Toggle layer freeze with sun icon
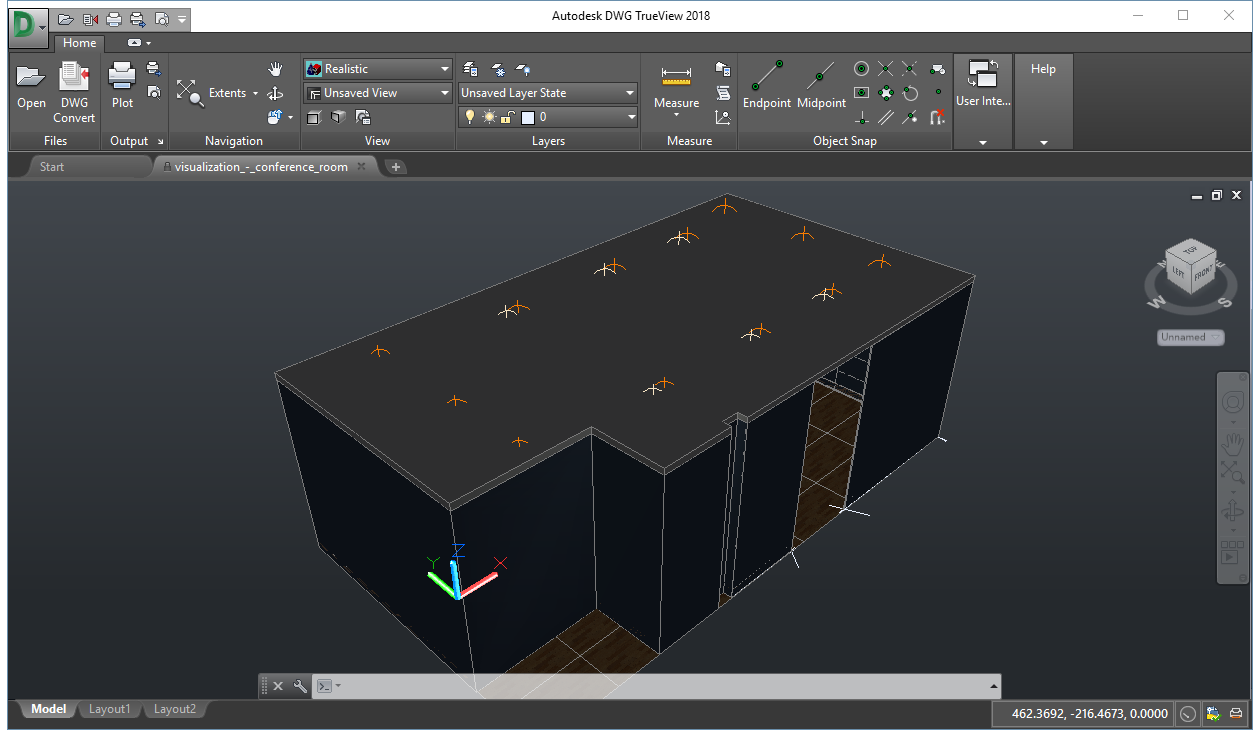 487,116
